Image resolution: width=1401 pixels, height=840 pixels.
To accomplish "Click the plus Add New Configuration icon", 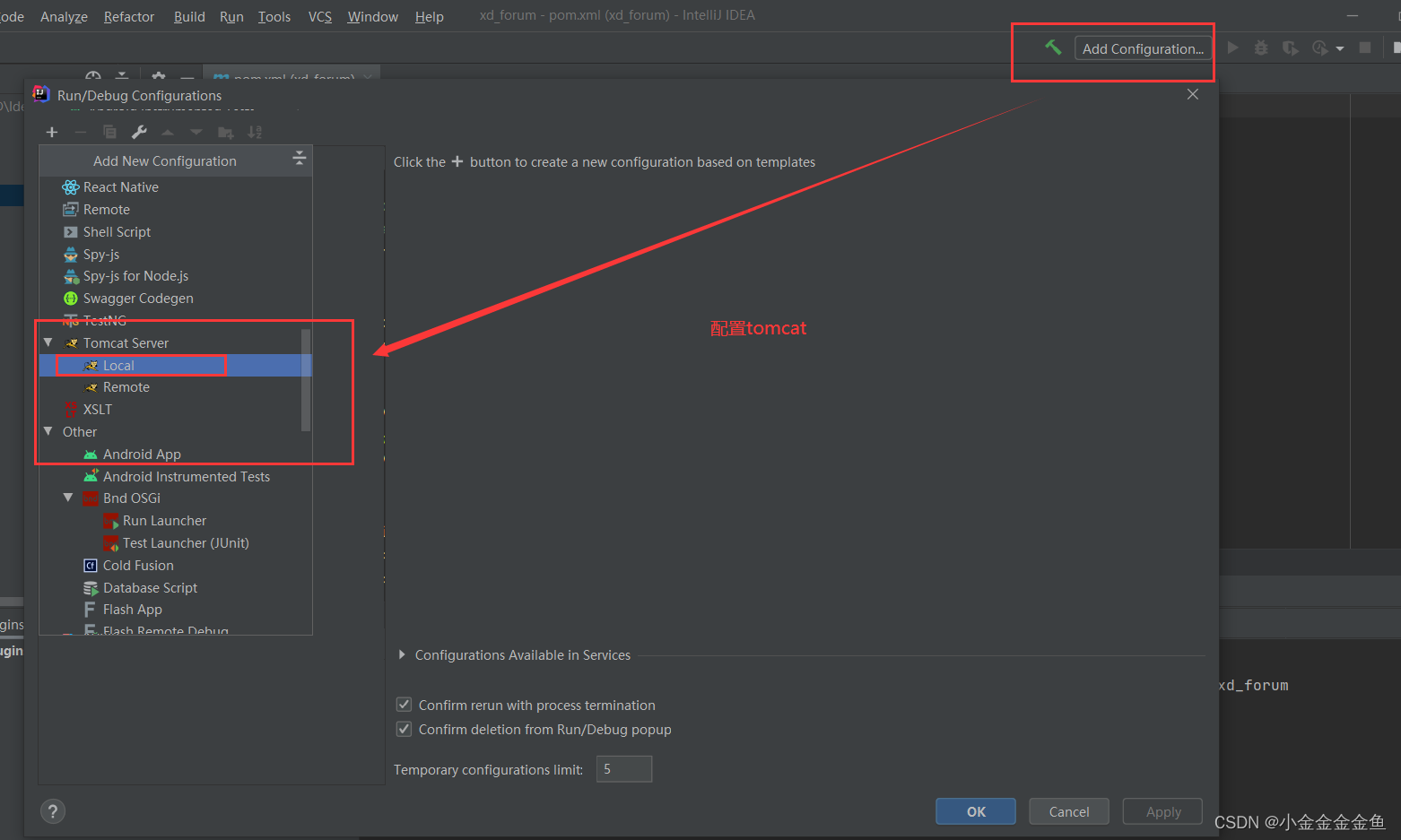I will (x=52, y=133).
